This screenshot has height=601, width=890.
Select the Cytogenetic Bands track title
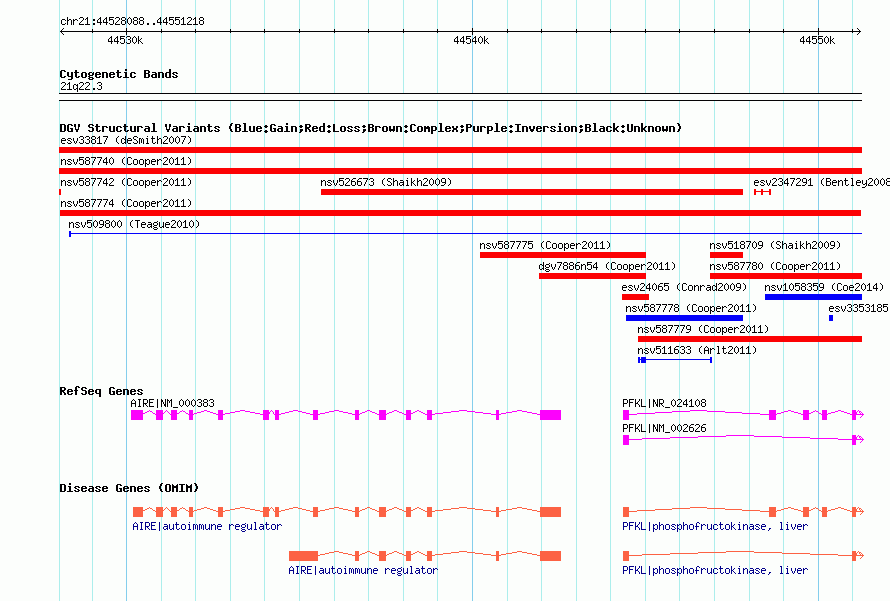pos(119,74)
